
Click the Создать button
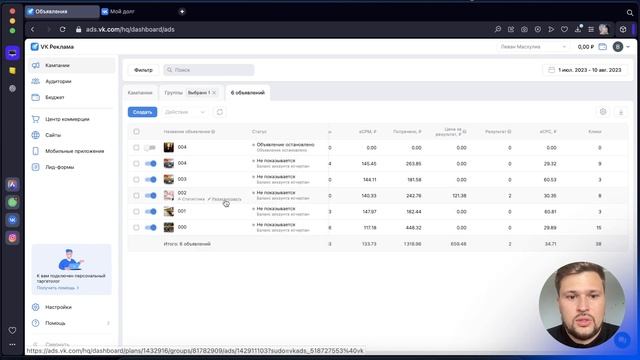[142, 112]
